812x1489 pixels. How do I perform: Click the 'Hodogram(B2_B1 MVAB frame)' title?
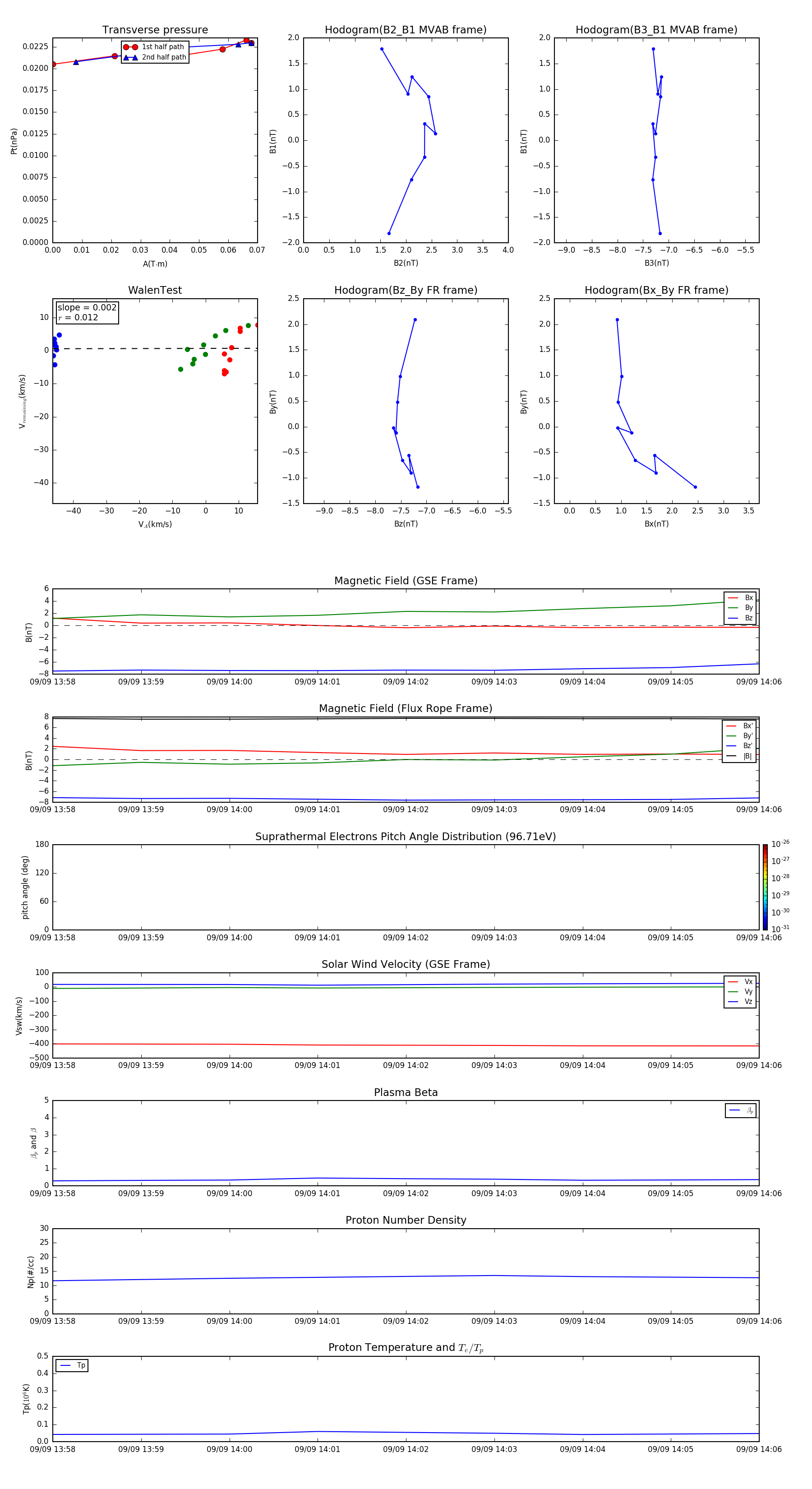406,30
